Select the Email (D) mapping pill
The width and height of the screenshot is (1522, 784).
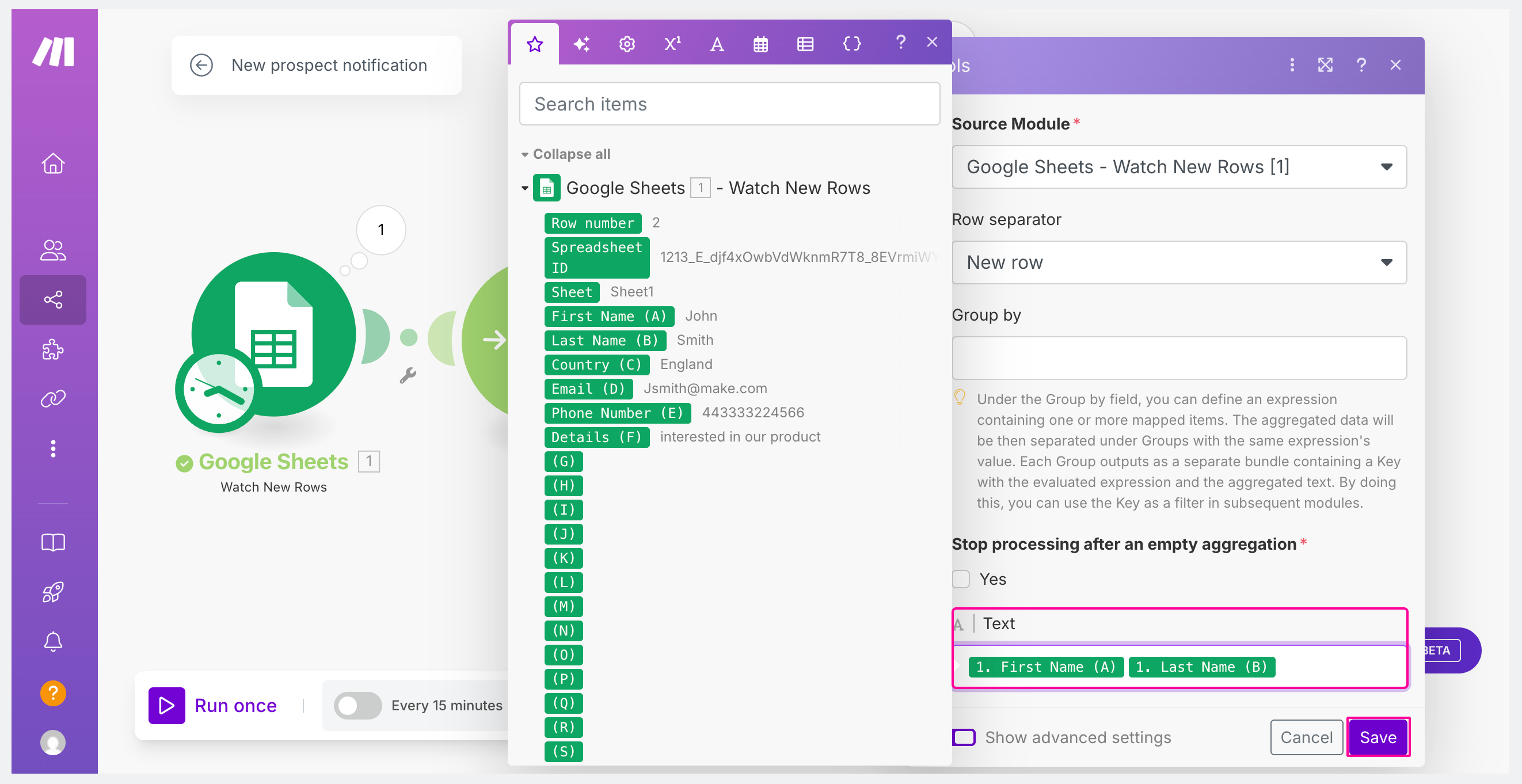click(x=588, y=389)
